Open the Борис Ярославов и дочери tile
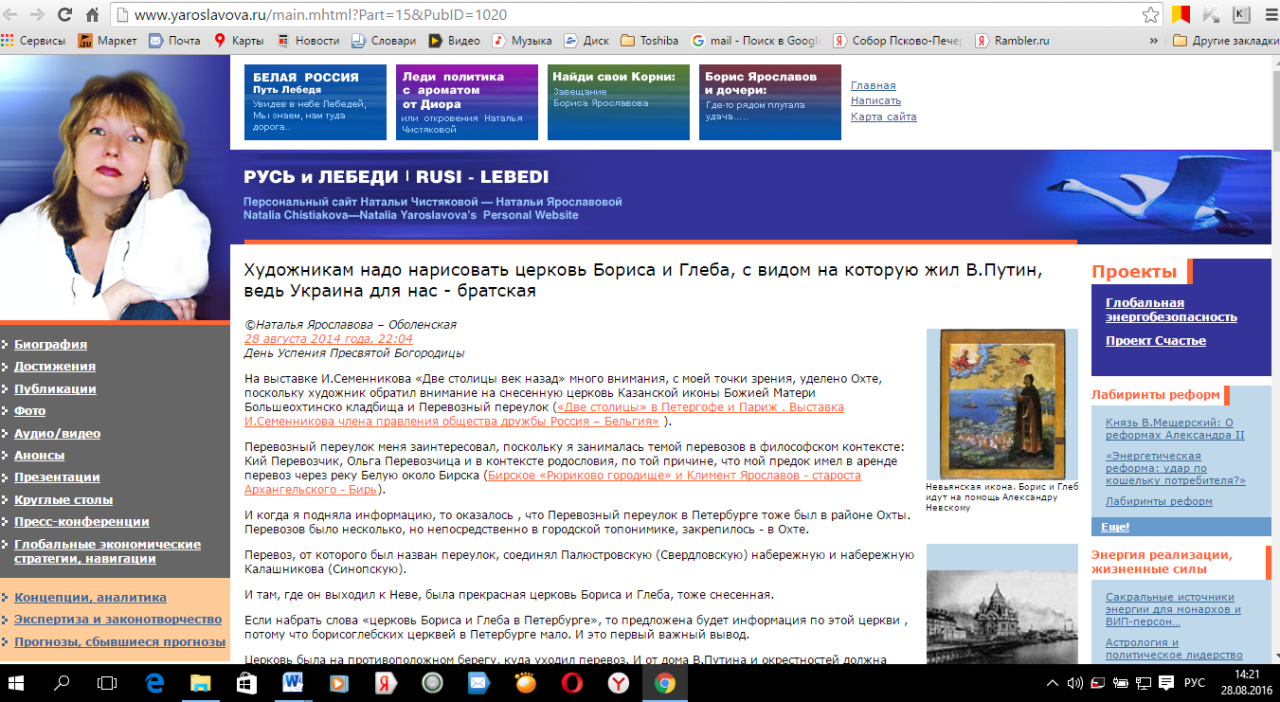Viewport: 1280px width, 702px height. pos(770,102)
